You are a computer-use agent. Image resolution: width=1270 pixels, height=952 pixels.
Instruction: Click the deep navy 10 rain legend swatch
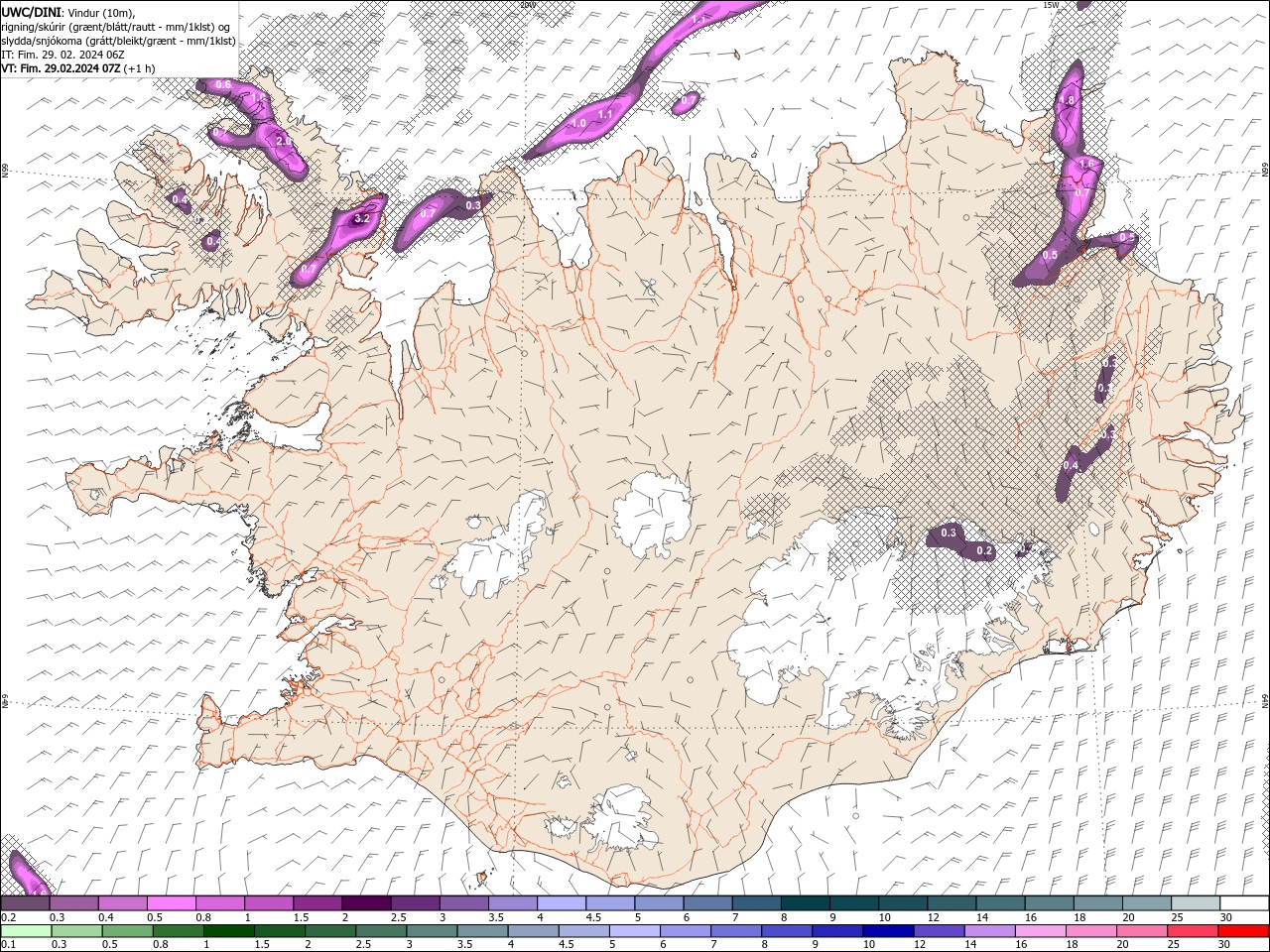tap(887, 931)
